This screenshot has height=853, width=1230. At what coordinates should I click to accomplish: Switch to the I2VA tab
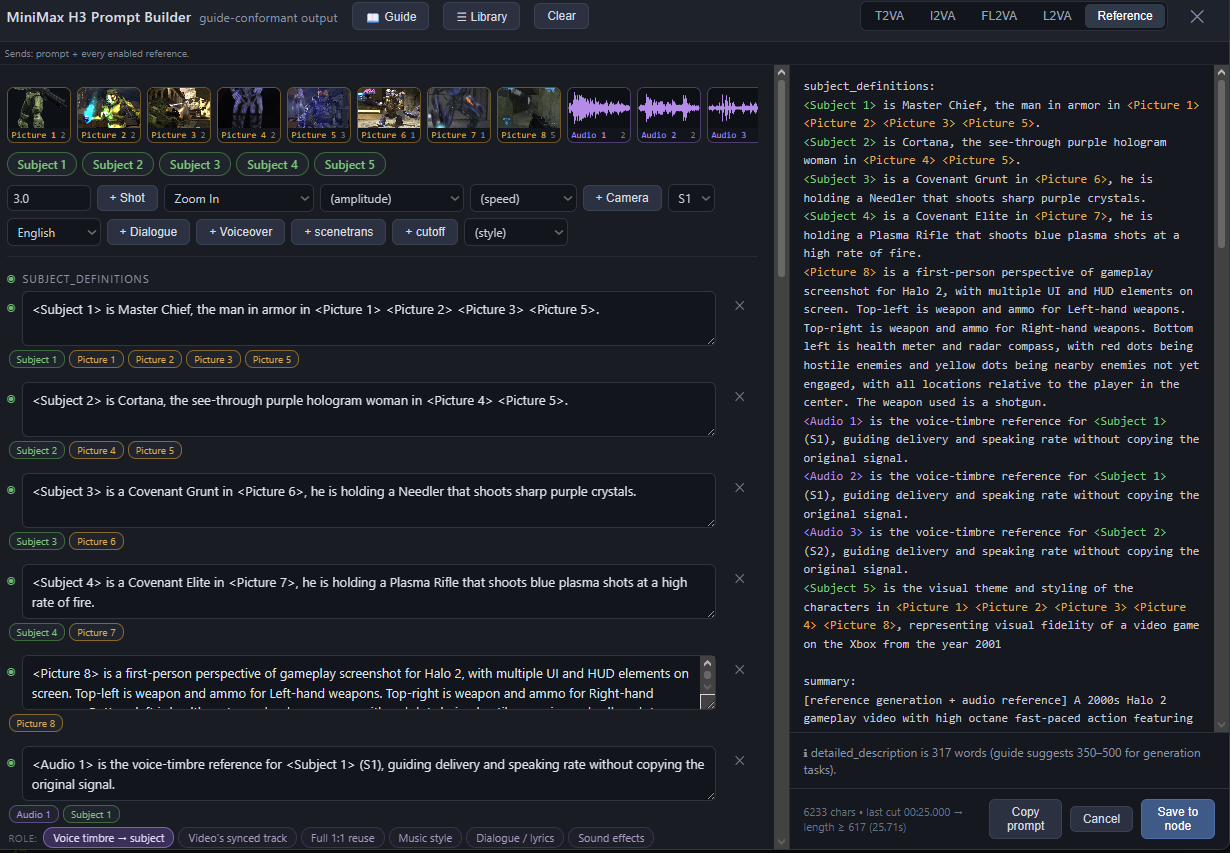click(x=943, y=16)
